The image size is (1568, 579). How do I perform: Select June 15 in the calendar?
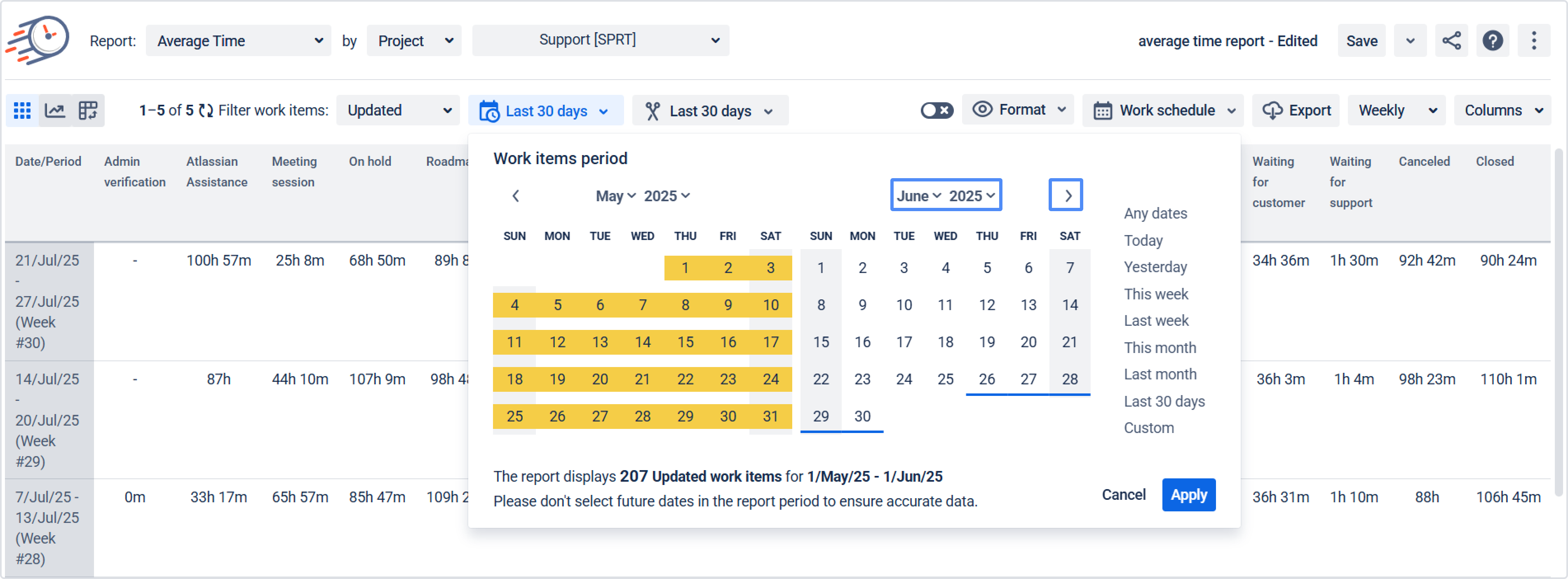[821, 342]
